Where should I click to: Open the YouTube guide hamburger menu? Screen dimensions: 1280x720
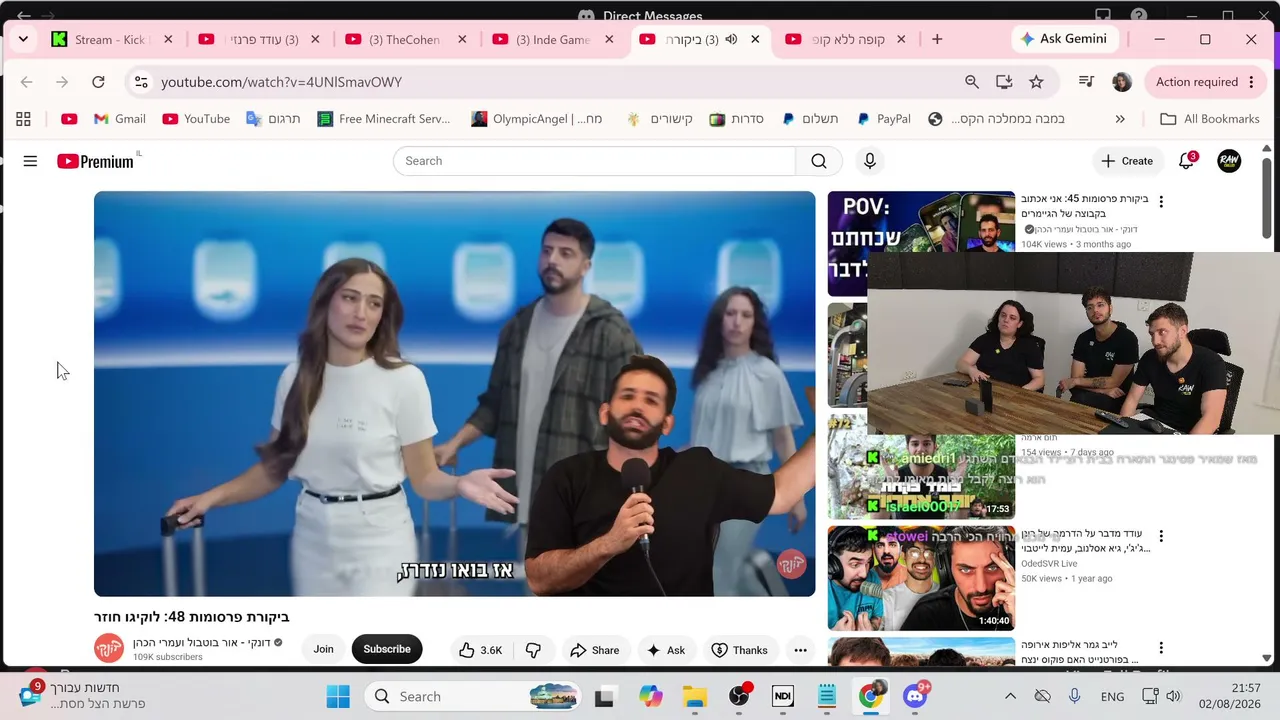click(30, 161)
